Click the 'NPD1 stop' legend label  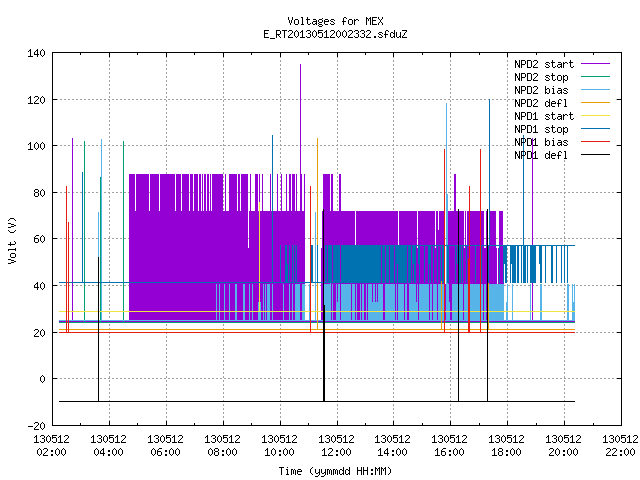click(541, 129)
